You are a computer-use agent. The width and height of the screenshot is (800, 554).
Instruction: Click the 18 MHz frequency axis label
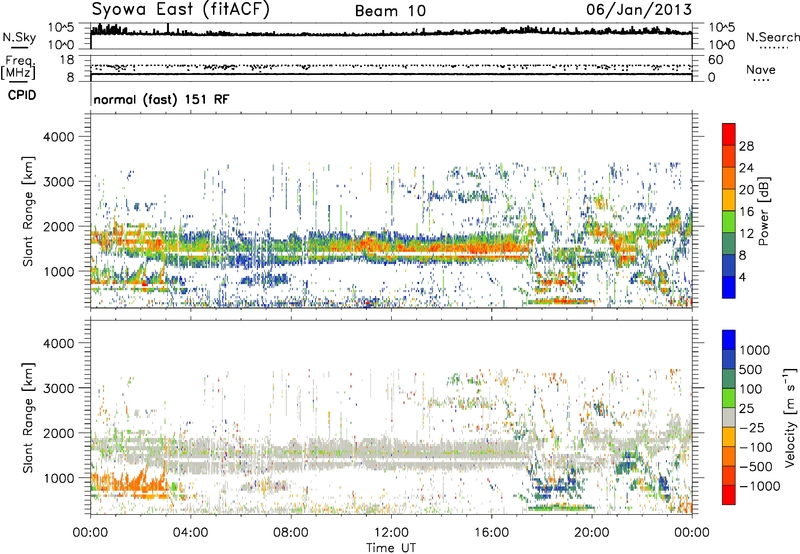tap(66, 60)
